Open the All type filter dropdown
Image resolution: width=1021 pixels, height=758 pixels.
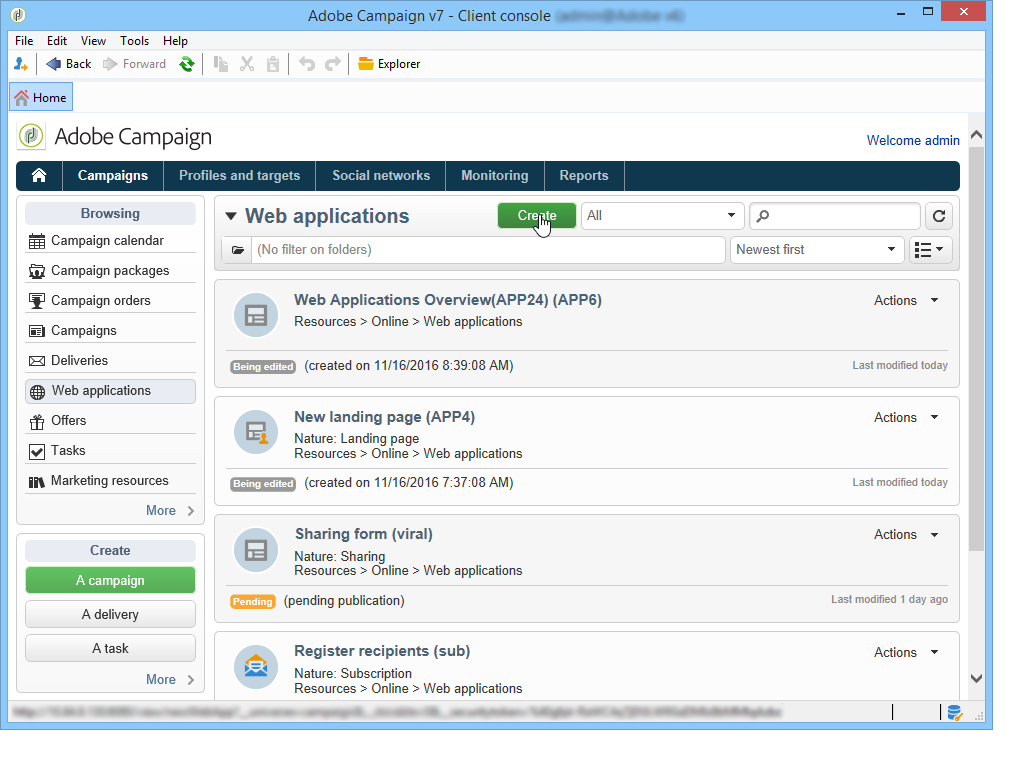pos(662,216)
